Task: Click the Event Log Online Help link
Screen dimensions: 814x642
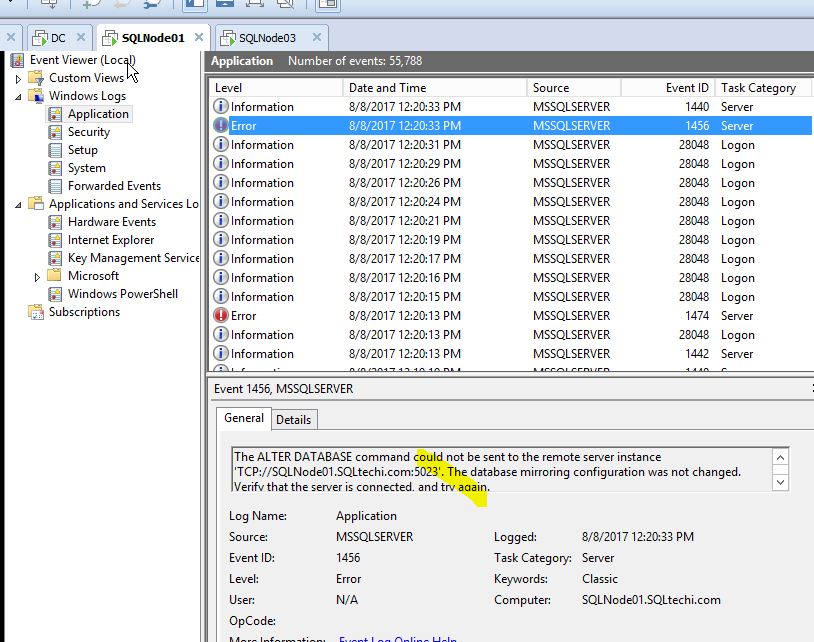Action: (399, 637)
